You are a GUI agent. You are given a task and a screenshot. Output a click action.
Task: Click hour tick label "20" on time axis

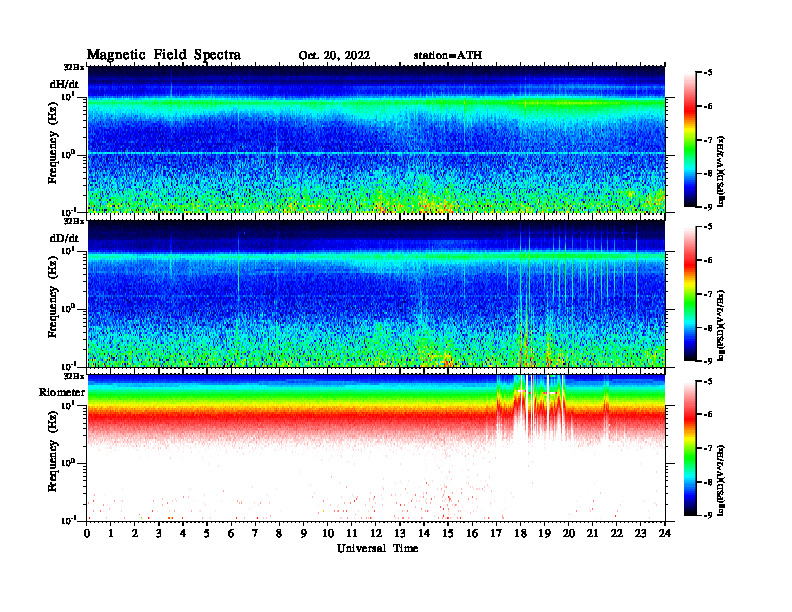[568, 534]
